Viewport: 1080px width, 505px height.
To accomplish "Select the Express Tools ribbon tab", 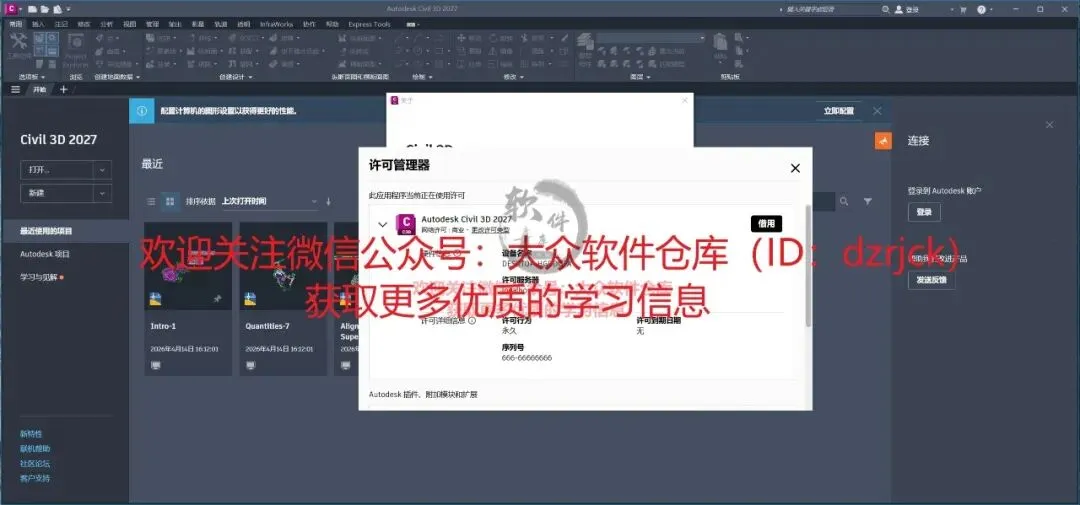I will (x=369, y=24).
